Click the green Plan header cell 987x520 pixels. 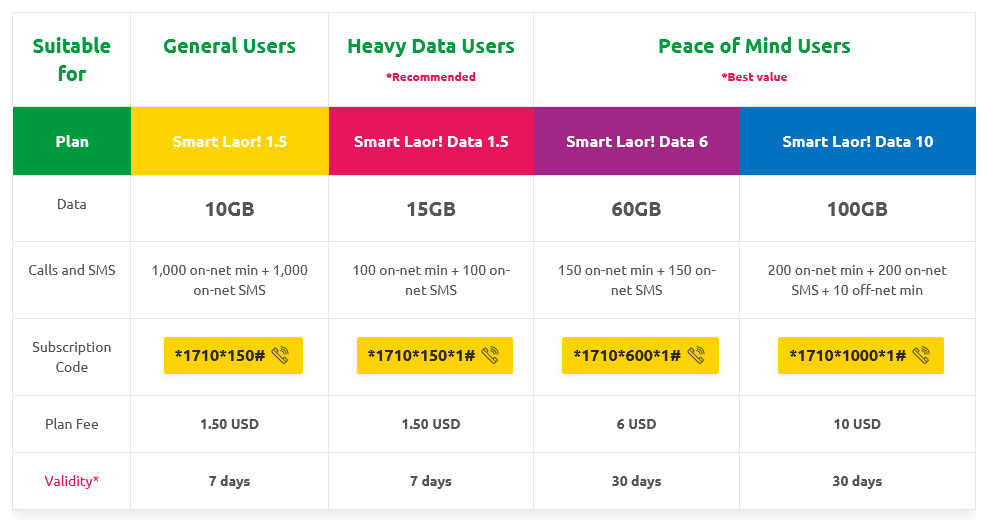[72, 141]
